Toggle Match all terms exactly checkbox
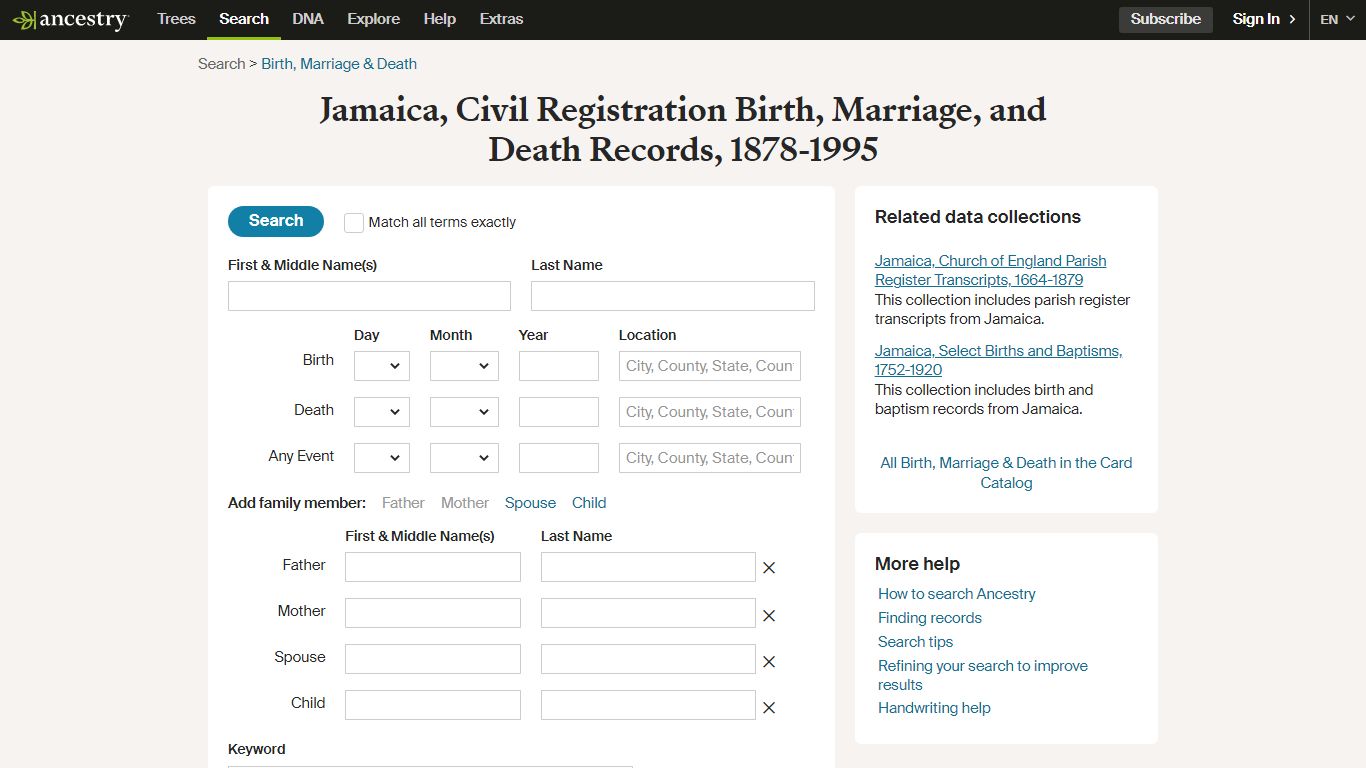 (354, 222)
